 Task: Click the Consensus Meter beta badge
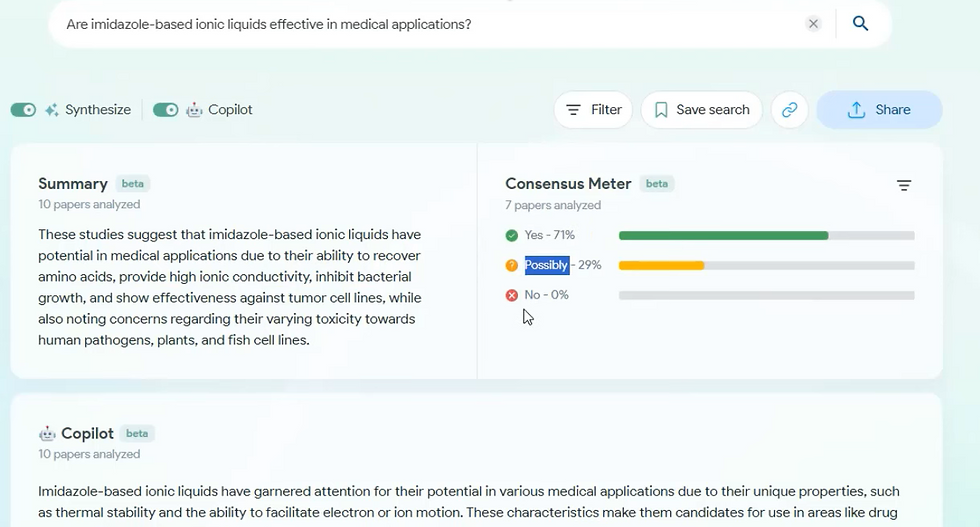[x=657, y=184]
